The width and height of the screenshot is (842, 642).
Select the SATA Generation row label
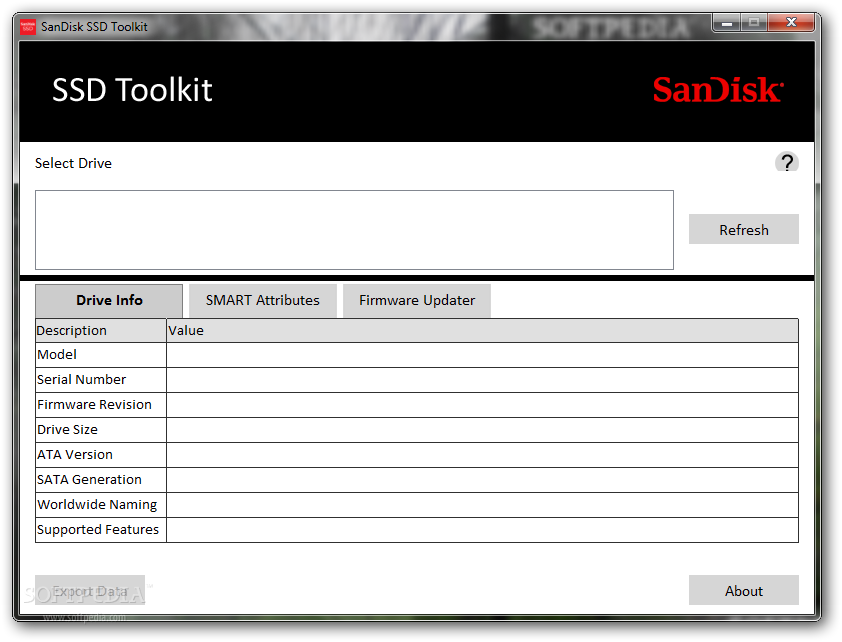(90, 480)
